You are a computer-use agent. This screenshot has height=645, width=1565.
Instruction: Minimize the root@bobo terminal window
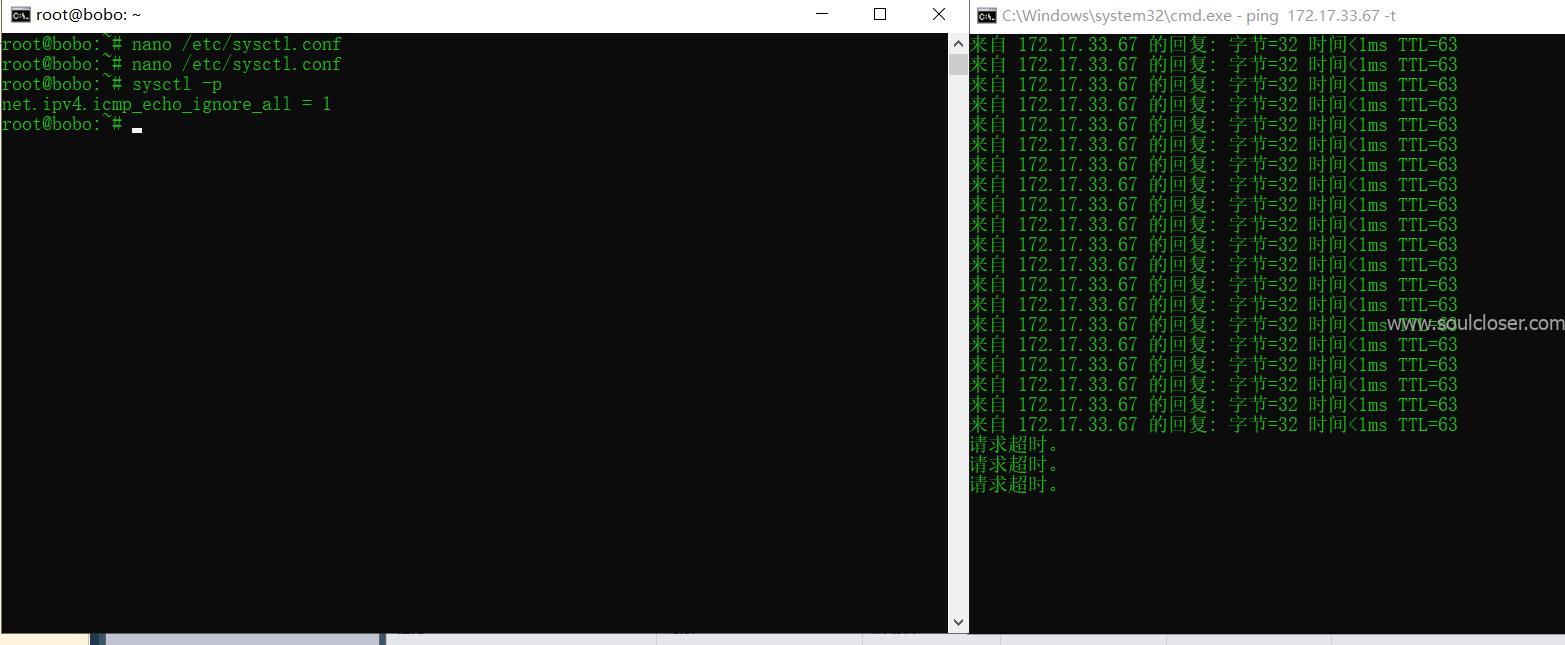(821, 14)
